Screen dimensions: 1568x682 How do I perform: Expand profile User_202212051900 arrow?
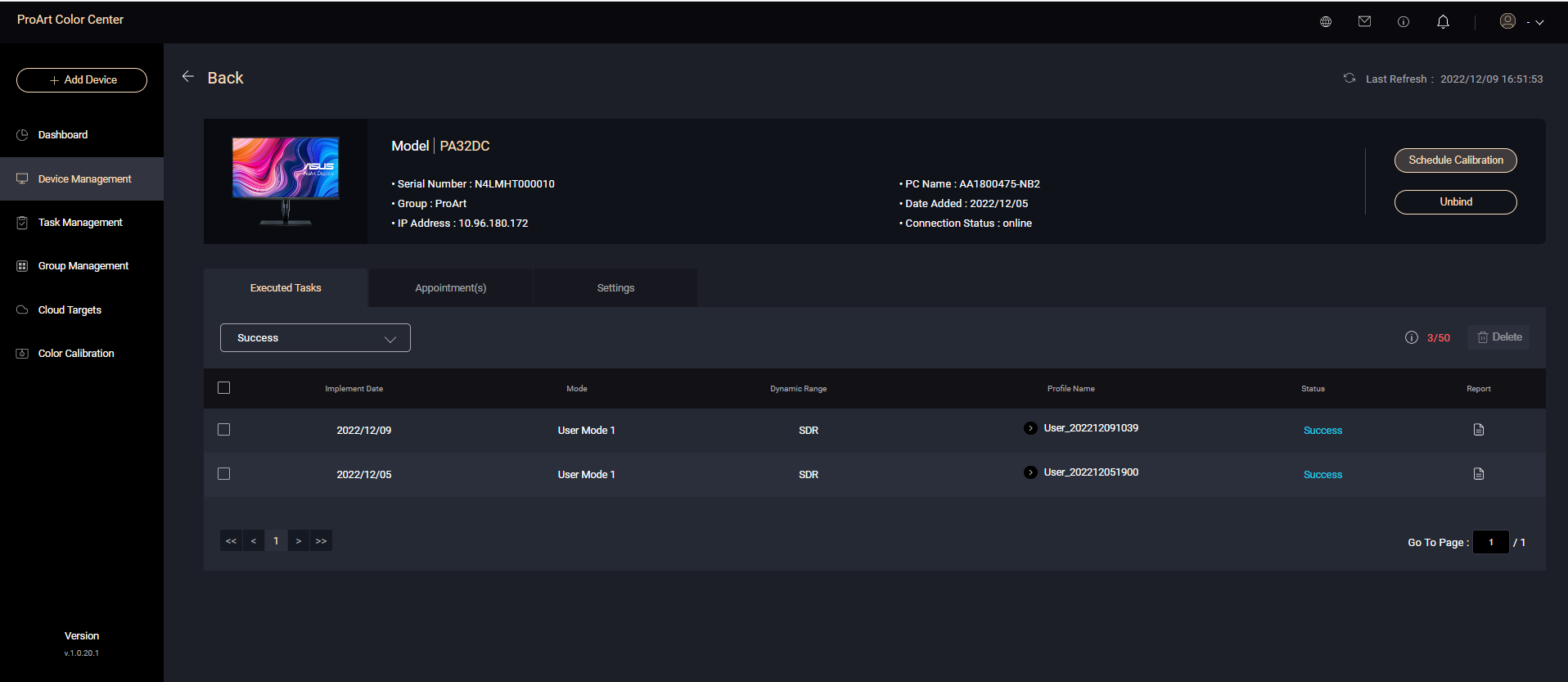click(1030, 472)
